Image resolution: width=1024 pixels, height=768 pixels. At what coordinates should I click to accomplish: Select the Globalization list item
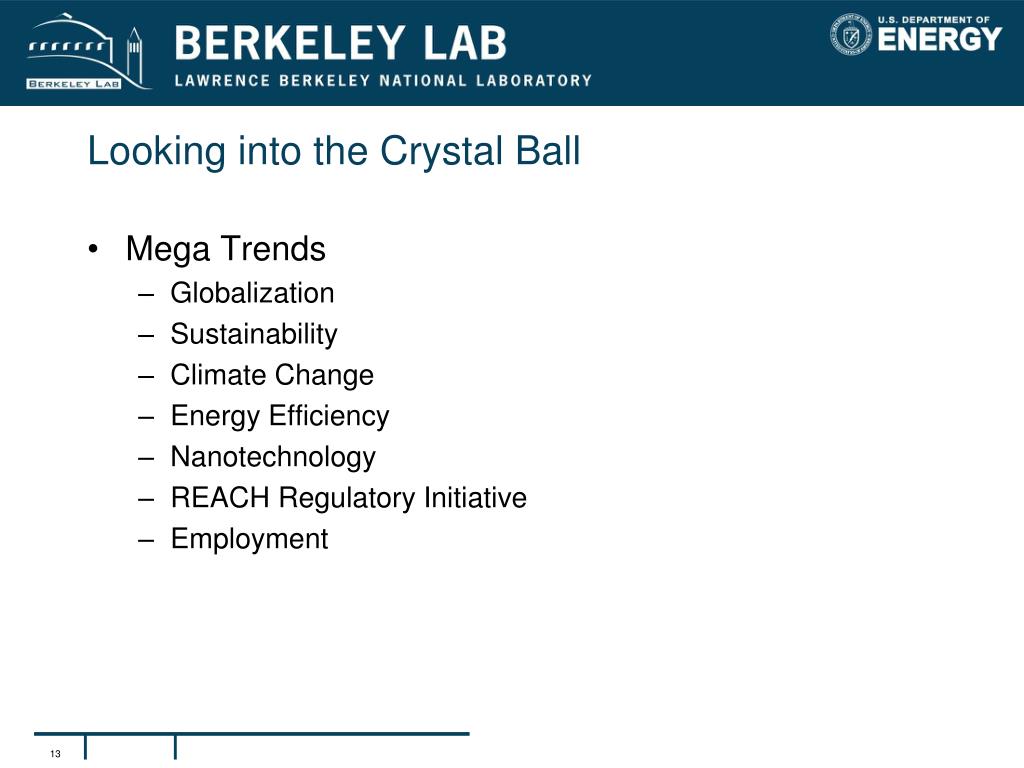(x=252, y=293)
